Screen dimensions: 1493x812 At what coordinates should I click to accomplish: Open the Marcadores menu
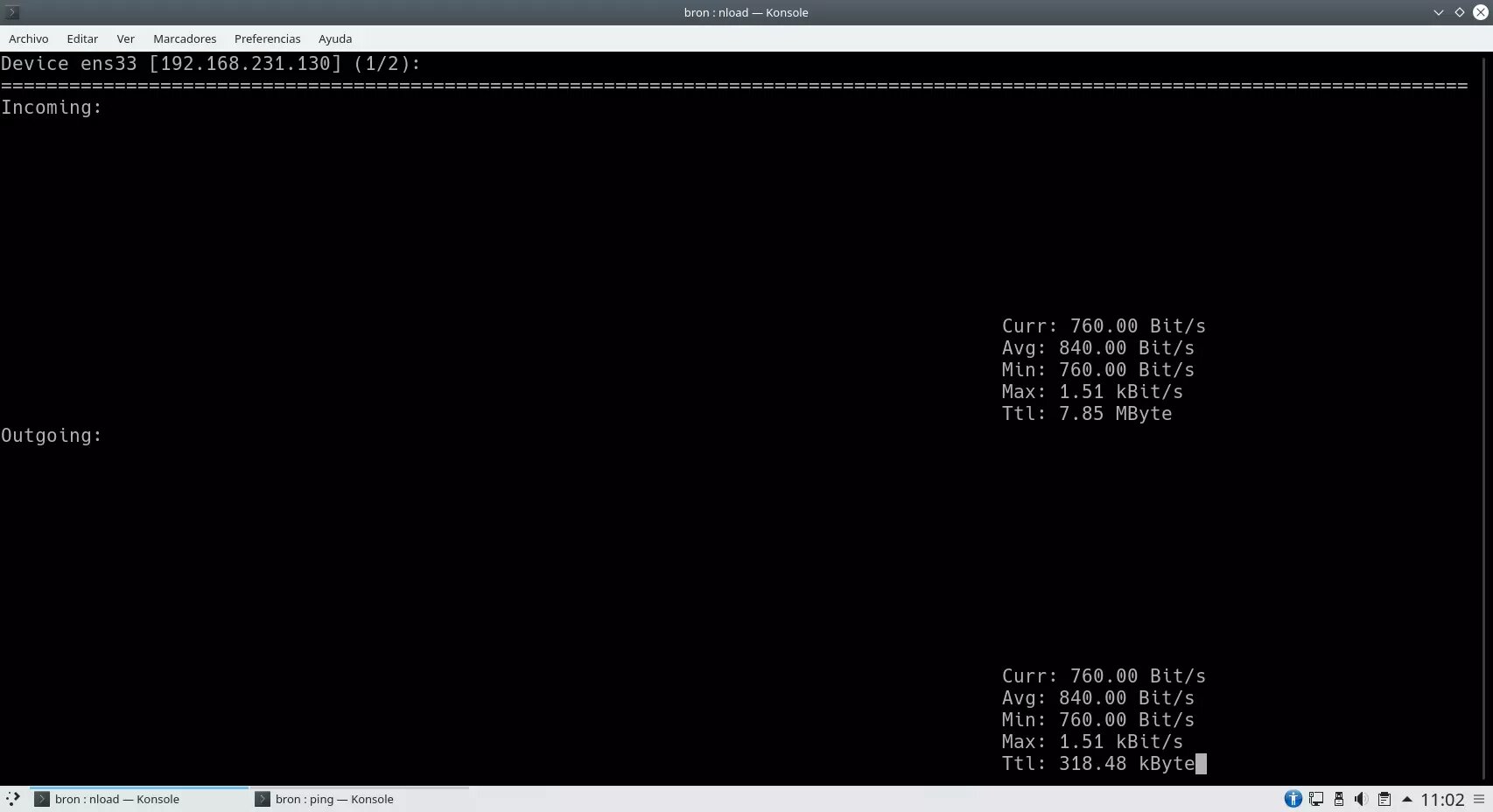coord(185,38)
